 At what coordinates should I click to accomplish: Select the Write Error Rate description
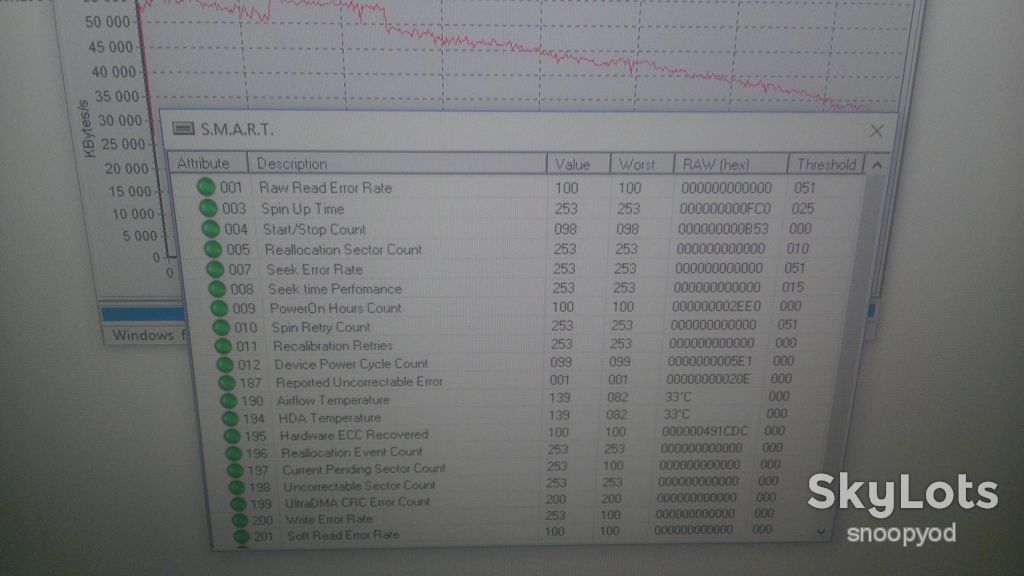coord(328,519)
